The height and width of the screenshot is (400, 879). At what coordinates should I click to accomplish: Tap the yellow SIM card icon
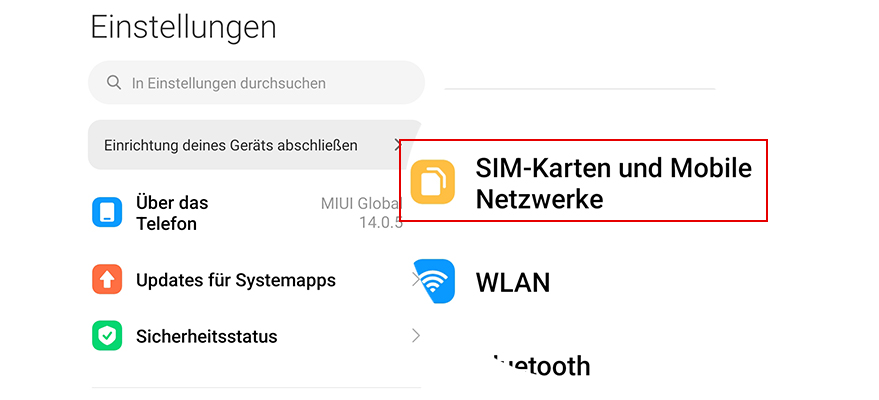[x=432, y=182]
